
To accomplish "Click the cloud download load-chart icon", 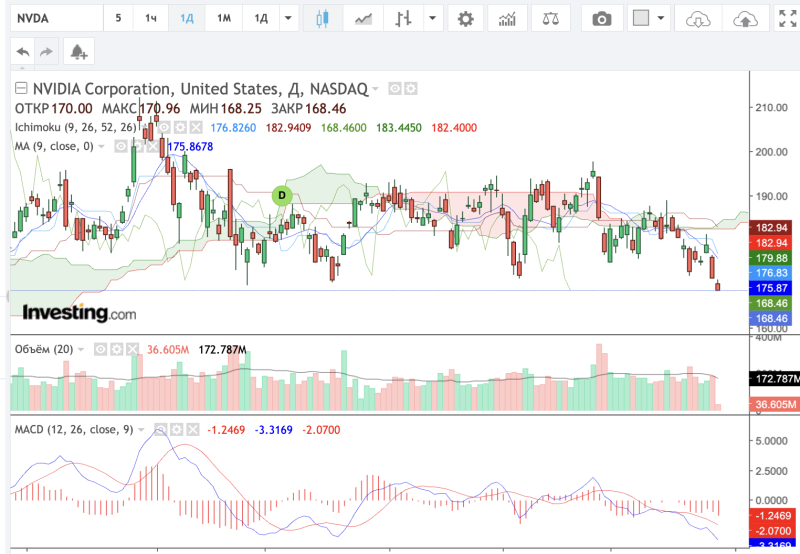I will pos(697,19).
